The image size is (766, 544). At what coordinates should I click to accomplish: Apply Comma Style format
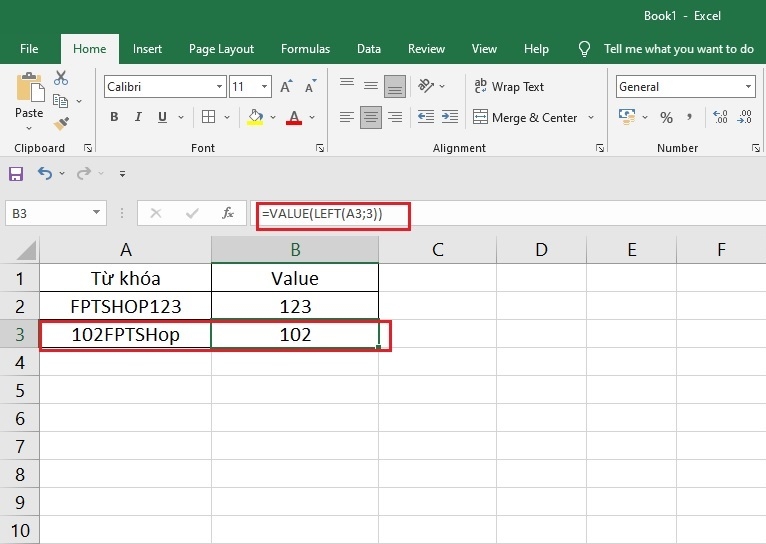[689, 117]
